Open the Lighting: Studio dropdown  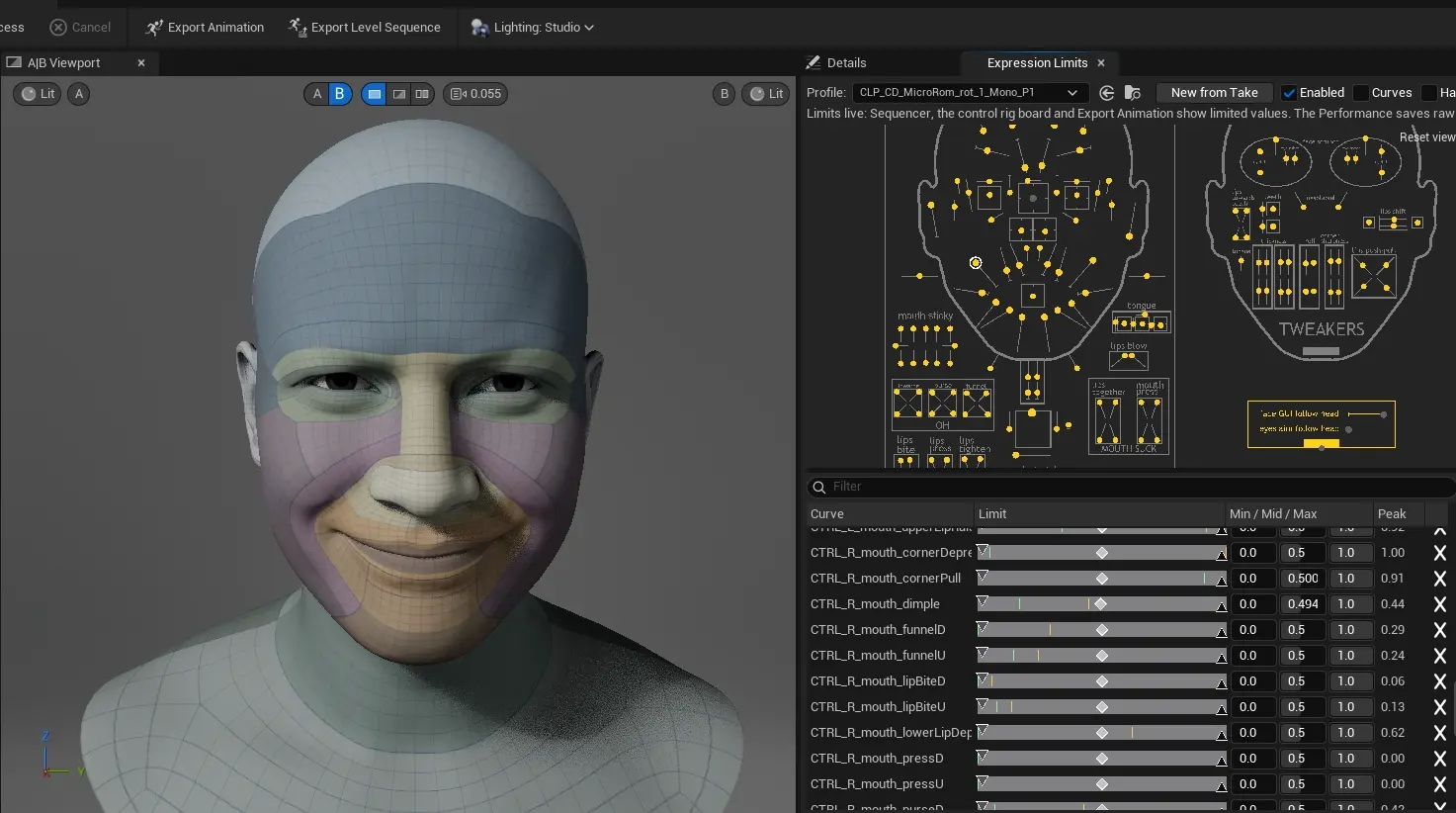click(x=534, y=28)
